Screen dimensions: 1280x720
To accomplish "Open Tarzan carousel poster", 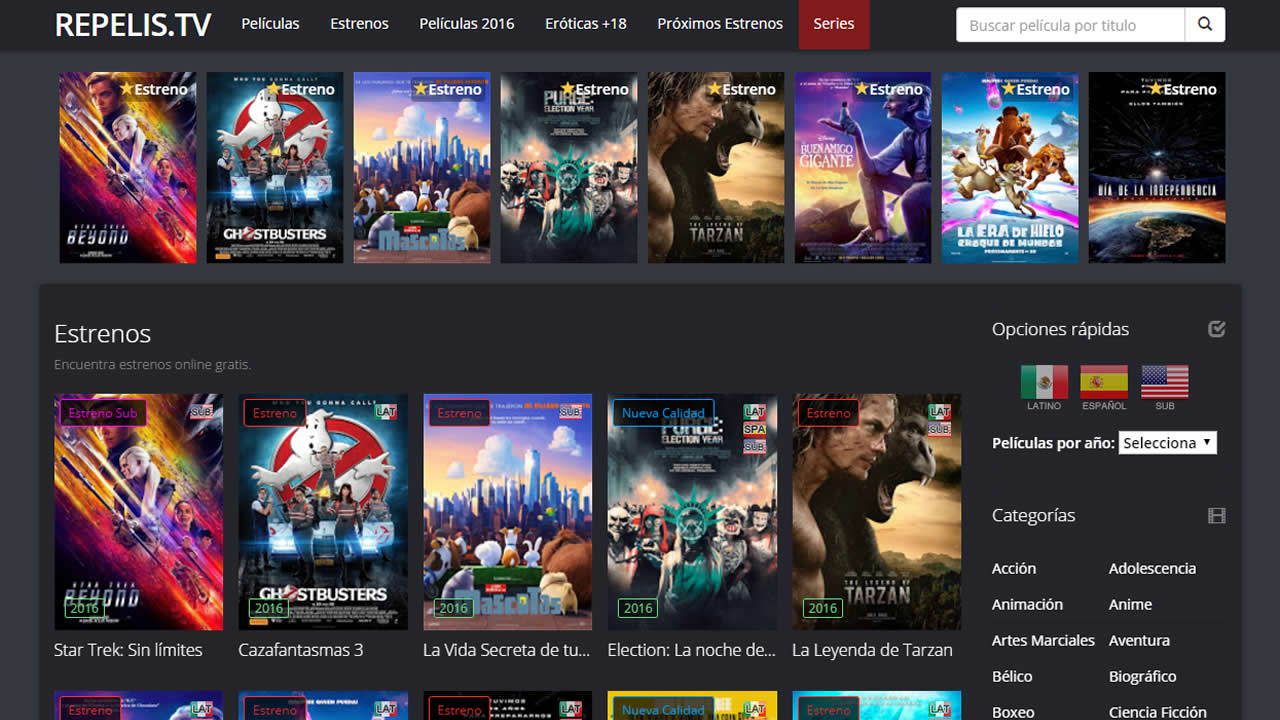I will pos(716,168).
